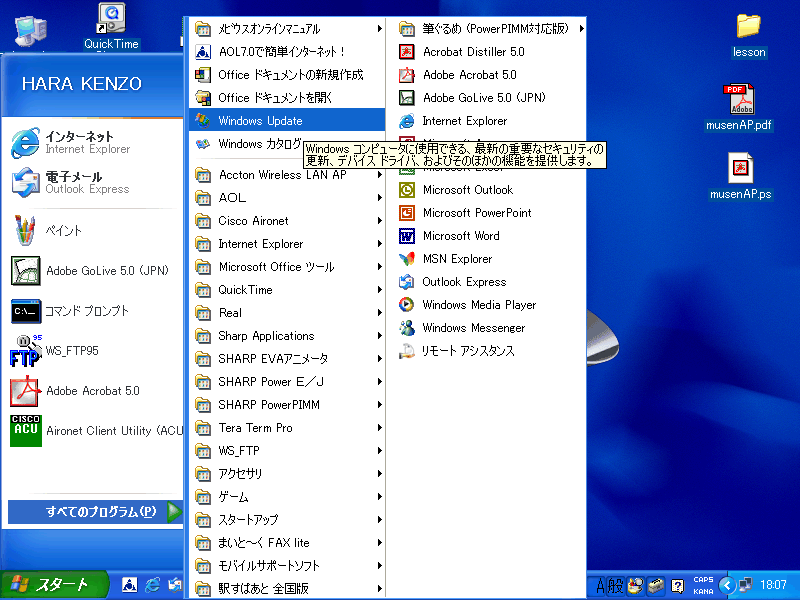Click AOL icon in quick launch bar

[x=130, y=585]
